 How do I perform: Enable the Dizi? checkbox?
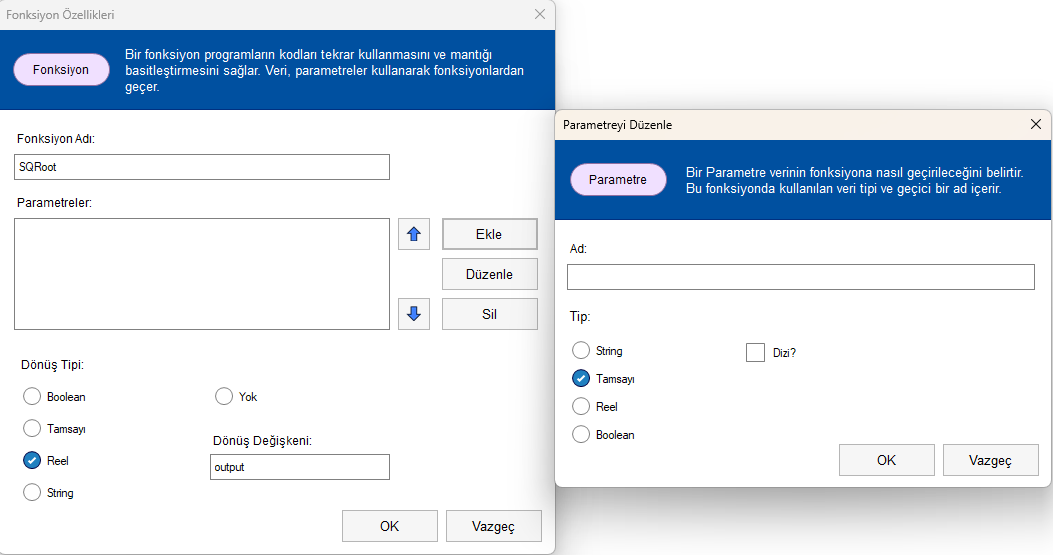coord(756,352)
